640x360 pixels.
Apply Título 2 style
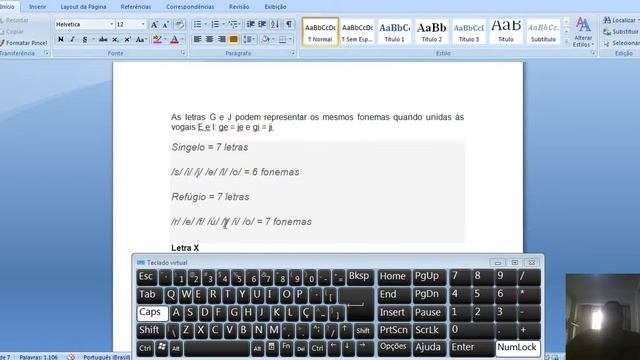point(431,31)
